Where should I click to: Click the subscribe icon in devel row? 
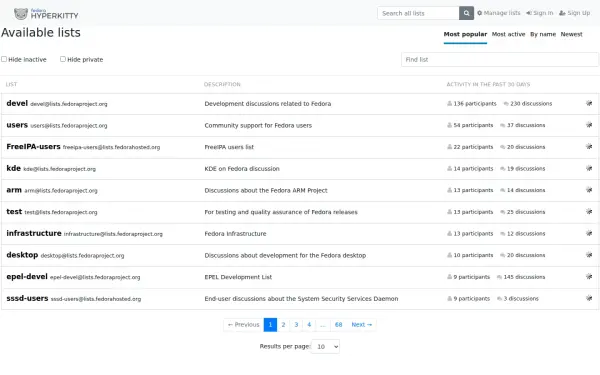[589, 103]
